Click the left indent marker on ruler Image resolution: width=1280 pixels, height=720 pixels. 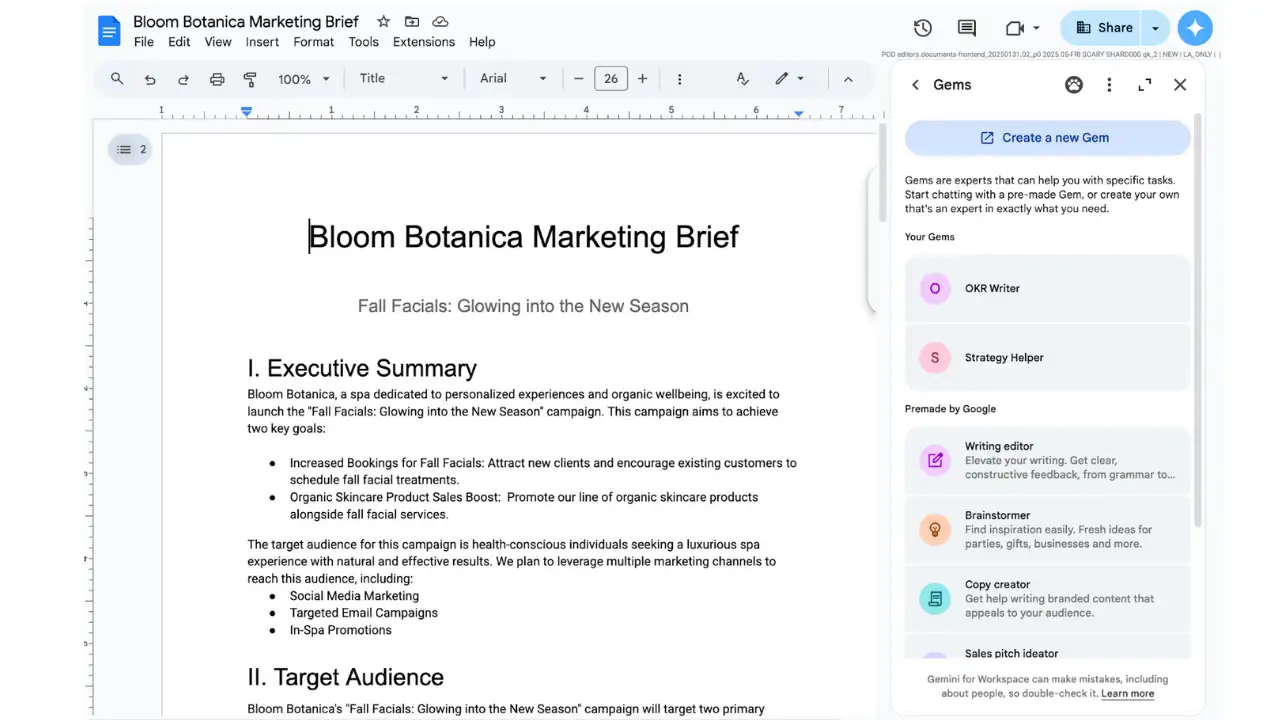[247, 111]
